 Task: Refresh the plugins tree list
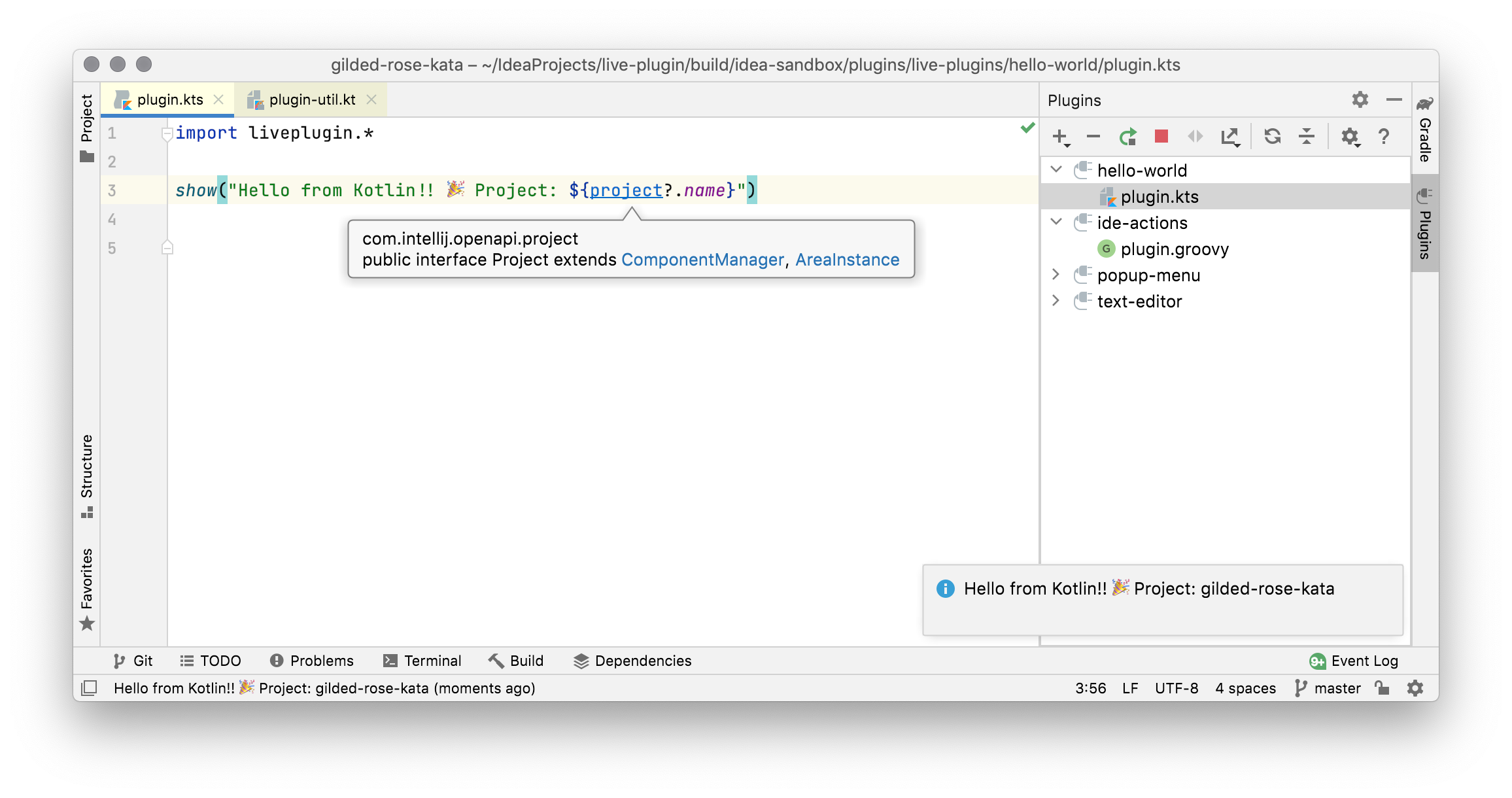(x=1273, y=137)
